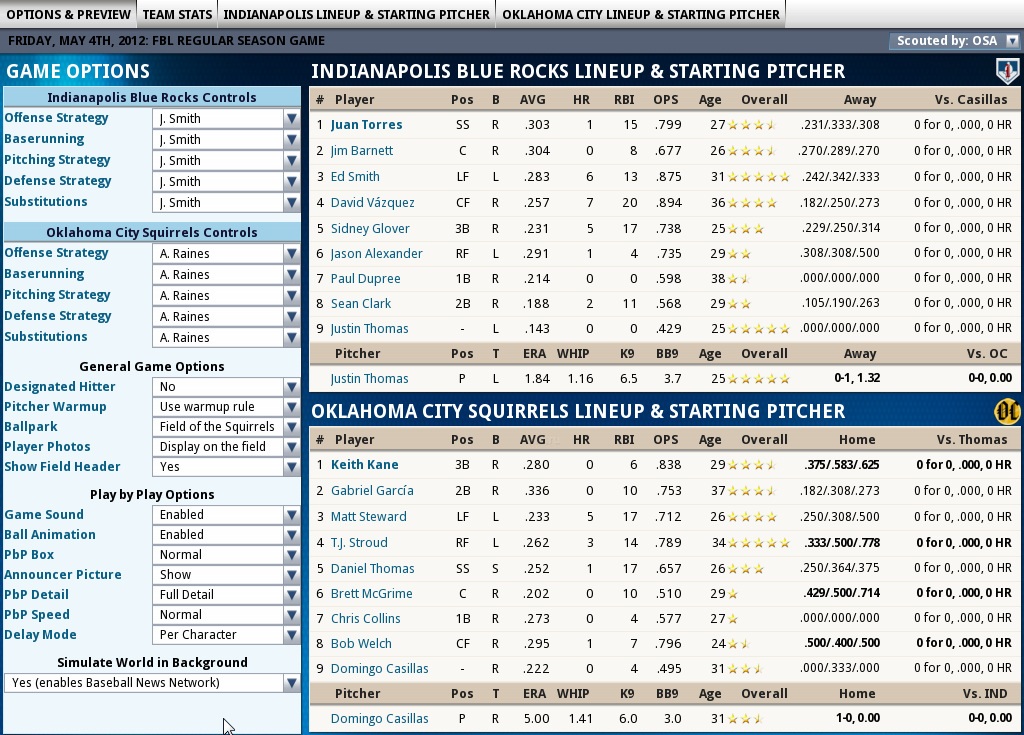
Task: Change the Game Sound setting
Action: [x=226, y=515]
